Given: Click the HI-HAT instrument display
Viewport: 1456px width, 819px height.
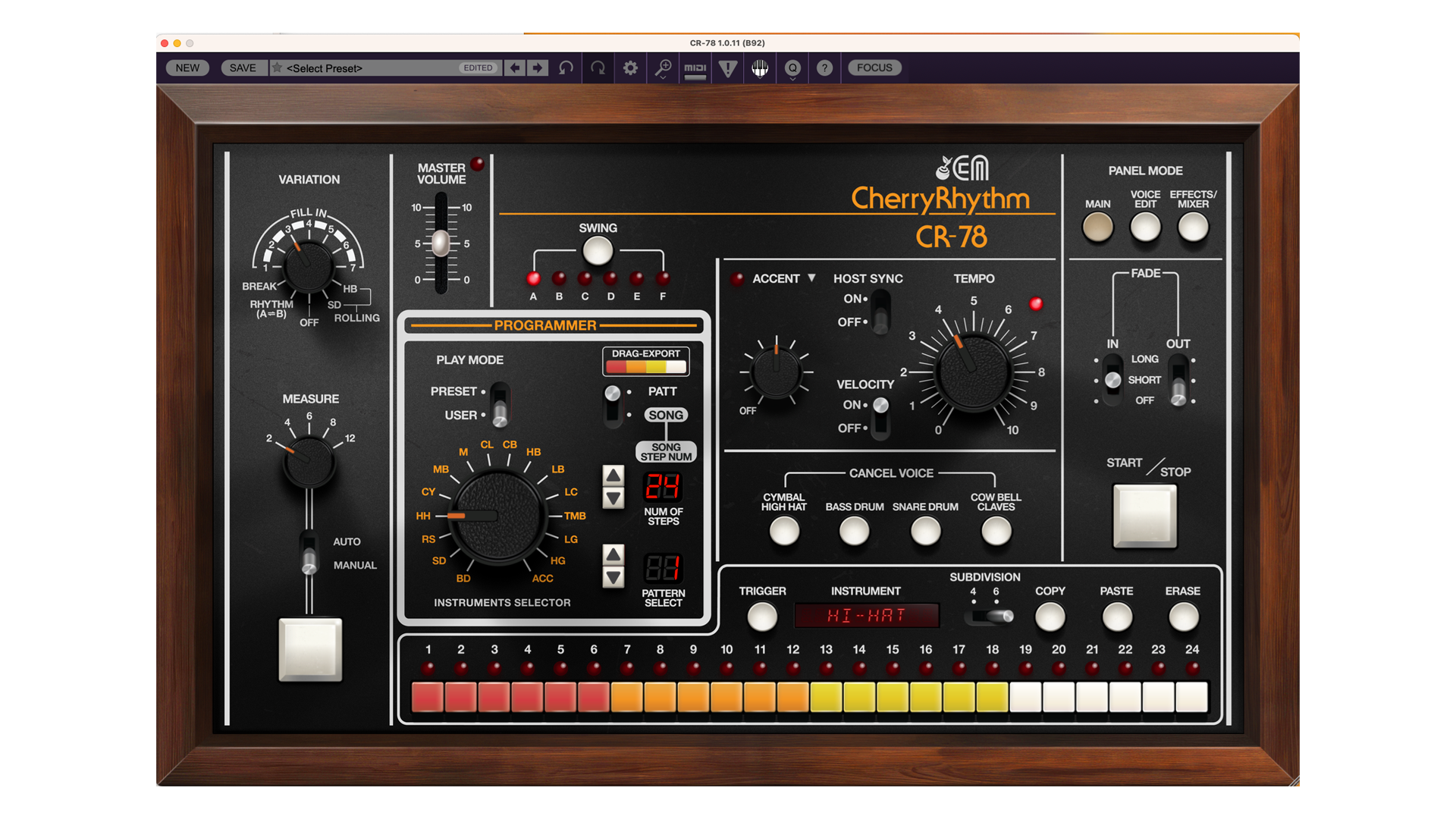Looking at the screenshot, I should coord(867,615).
